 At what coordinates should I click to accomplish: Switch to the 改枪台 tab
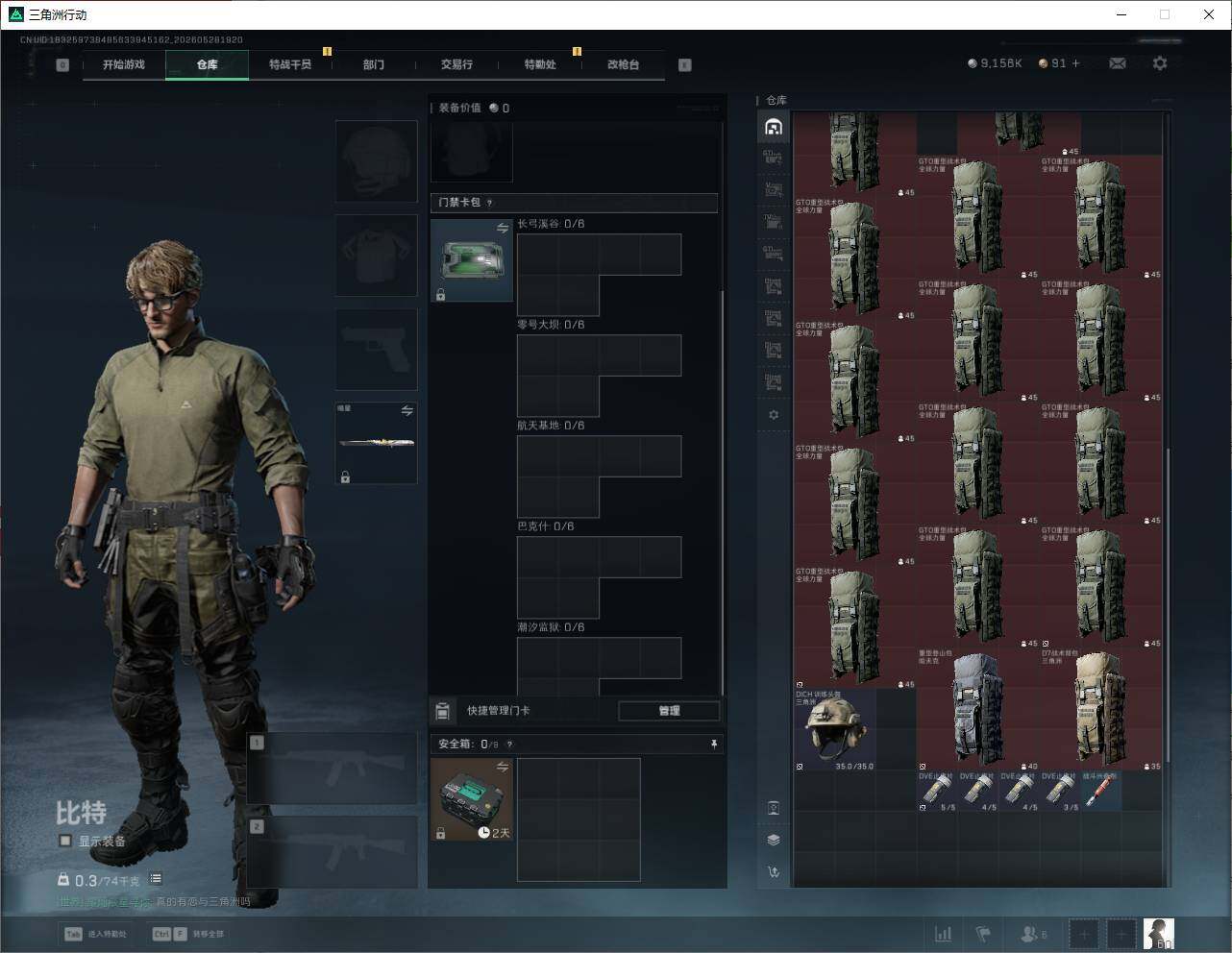tap(623, 64)
